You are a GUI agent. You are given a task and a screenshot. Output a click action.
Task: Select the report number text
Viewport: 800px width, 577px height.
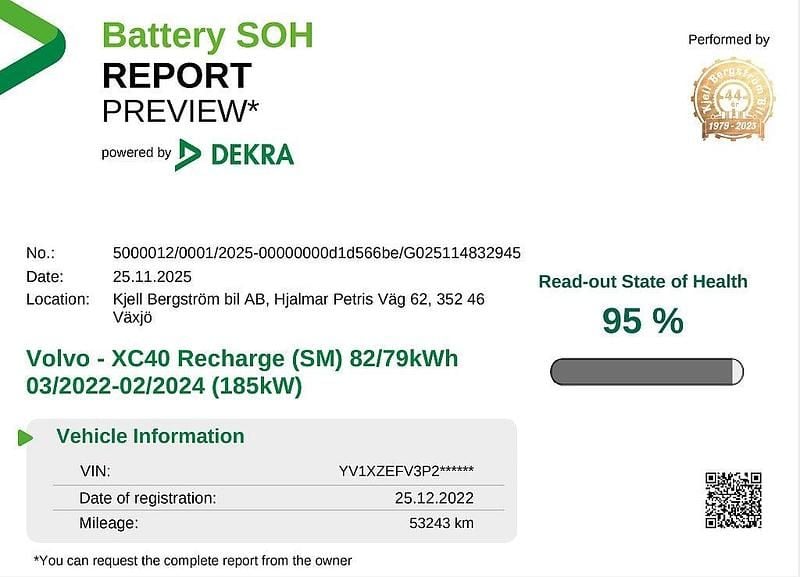[317, 253]
